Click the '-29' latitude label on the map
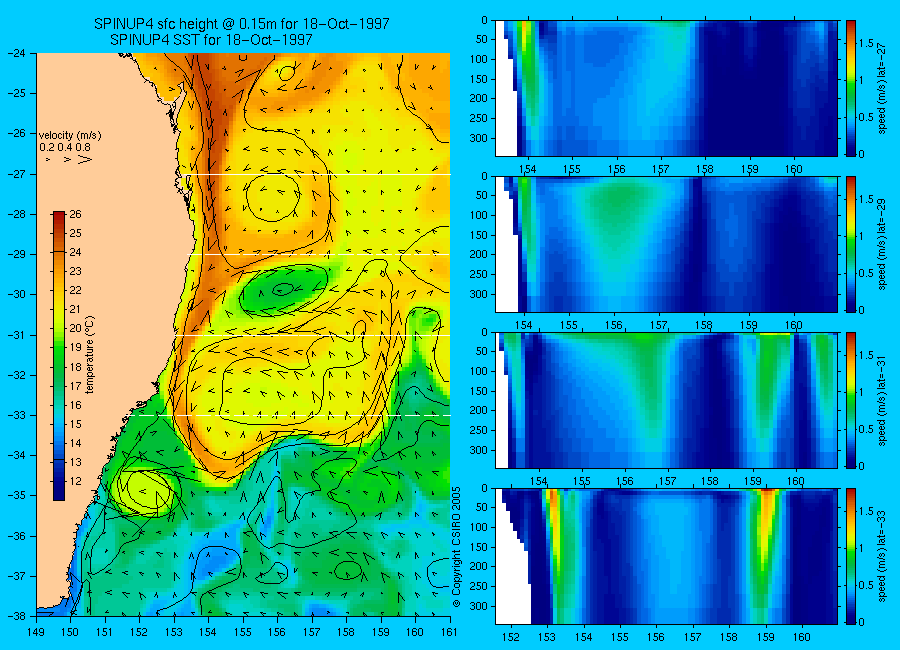The image size is (900, 650). [16, 254]
